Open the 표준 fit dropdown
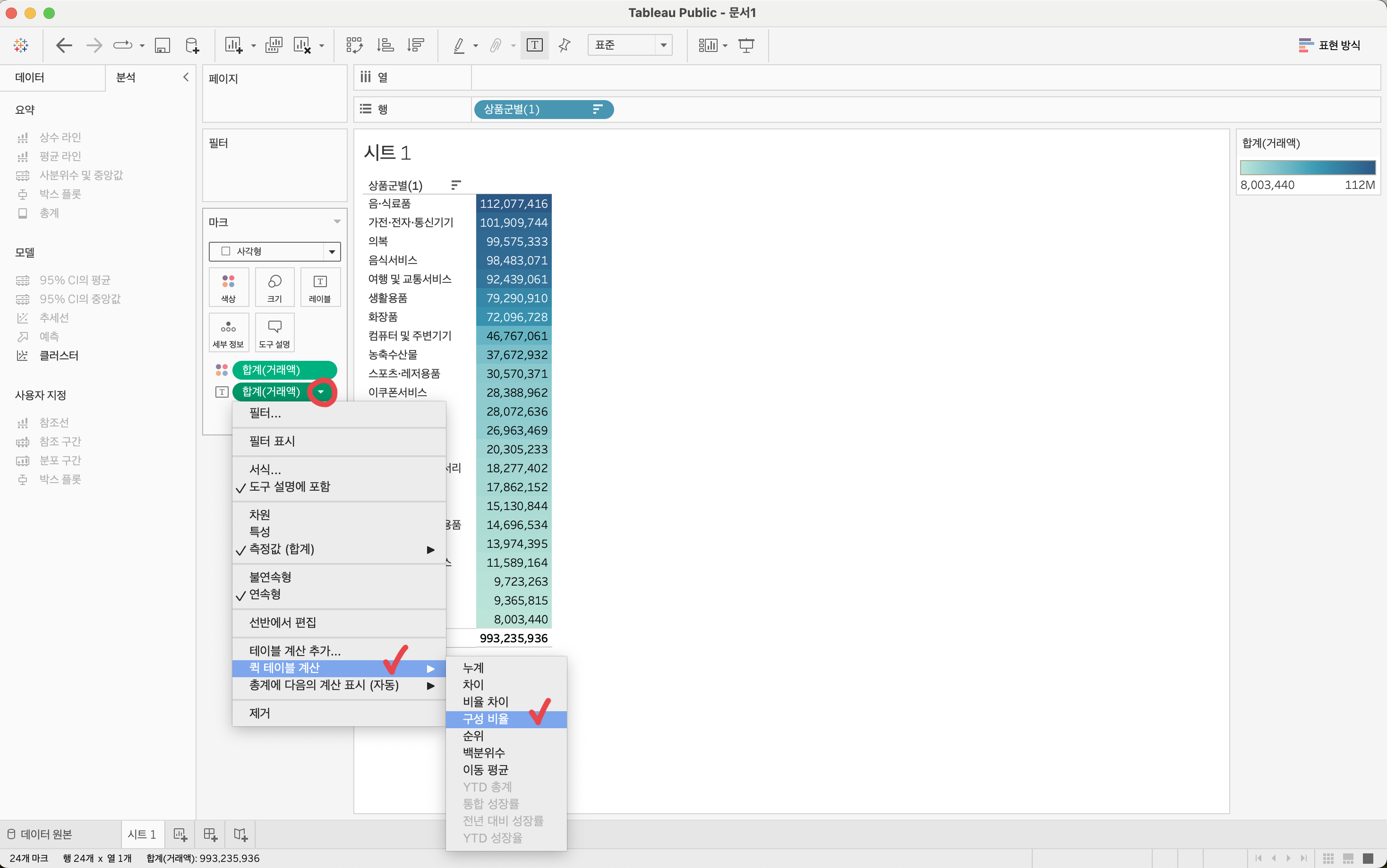Viewport: 1387px width, 868px height. [x=630, y=45]
